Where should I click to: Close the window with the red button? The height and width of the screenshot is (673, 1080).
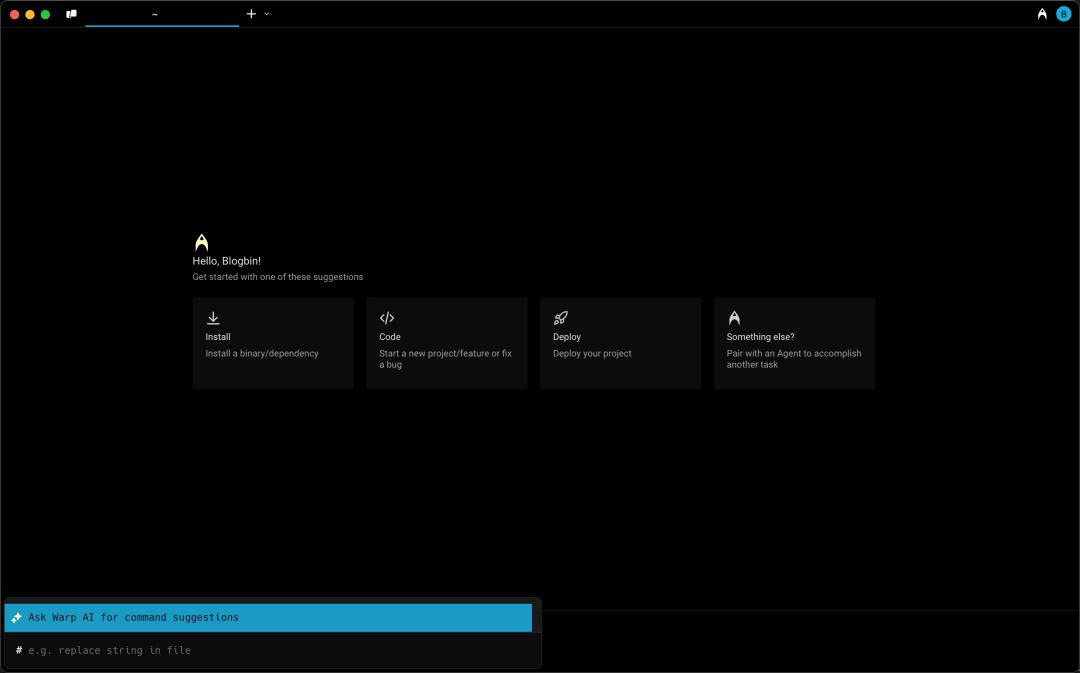(14, 14)
